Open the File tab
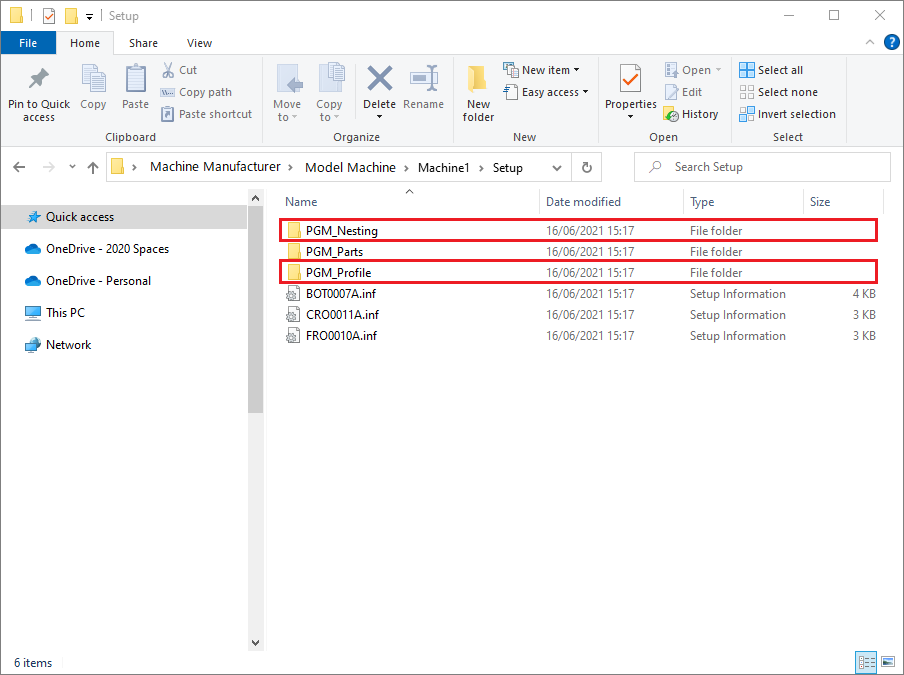The height and width of the screenshot is (675, 904). pos(28,43)
